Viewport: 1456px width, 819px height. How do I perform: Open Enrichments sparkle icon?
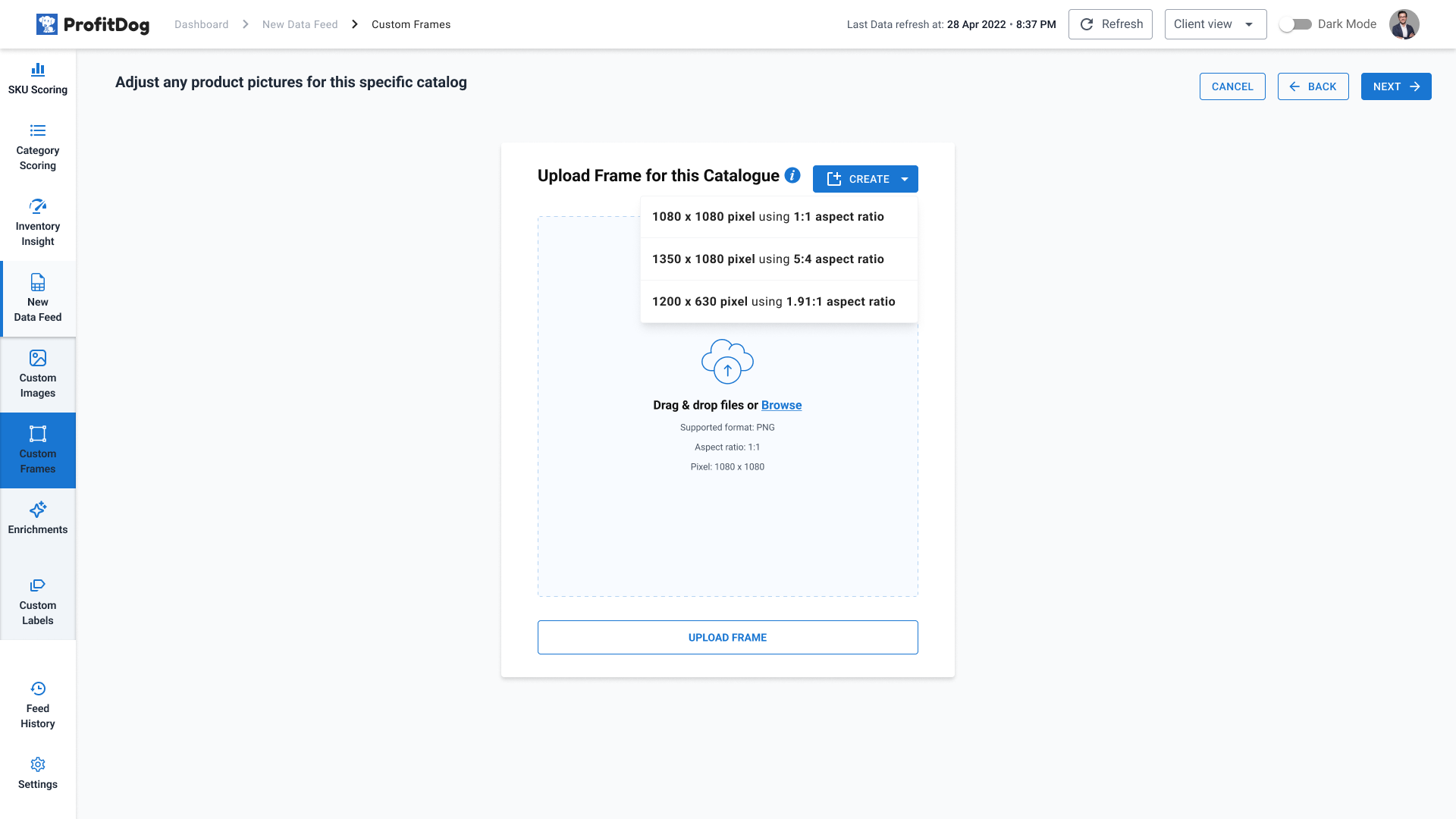[x=38, y=509]
